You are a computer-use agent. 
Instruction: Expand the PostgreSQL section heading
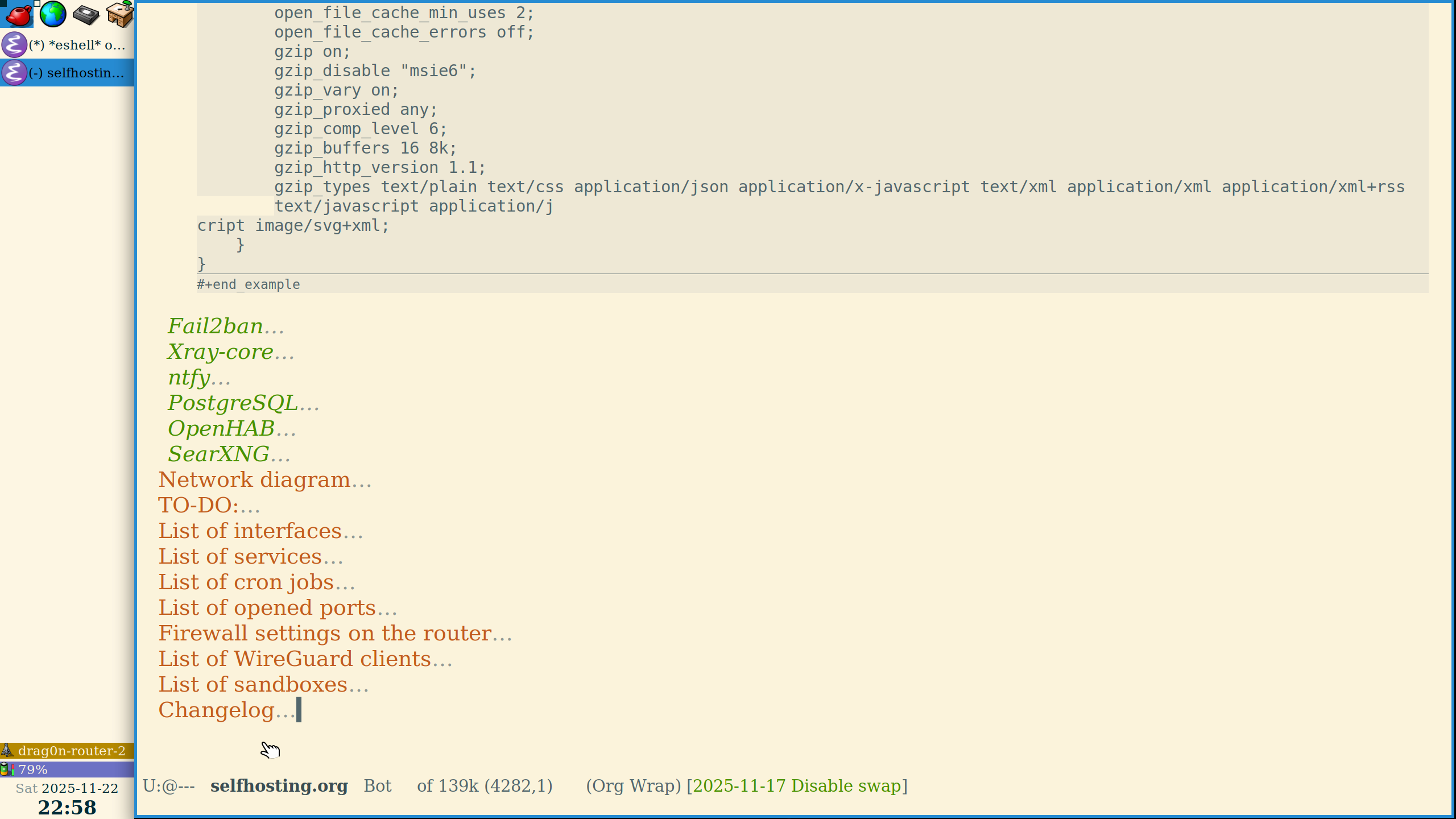tap(233, 403)
